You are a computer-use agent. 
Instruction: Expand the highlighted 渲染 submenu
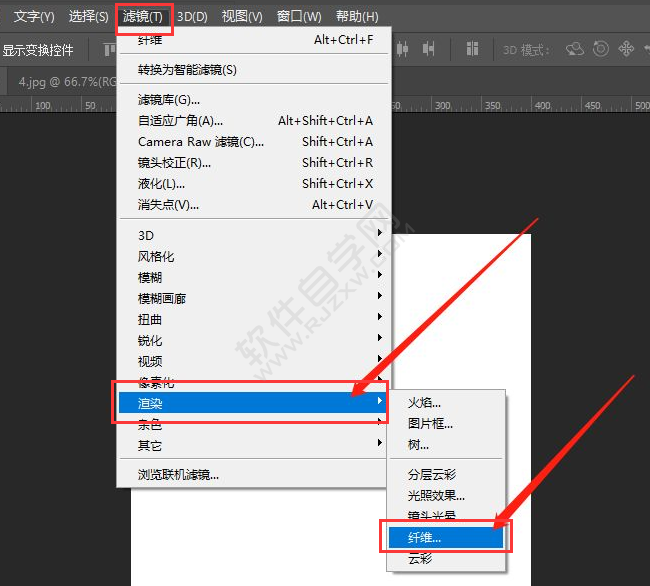pos(252,403)
